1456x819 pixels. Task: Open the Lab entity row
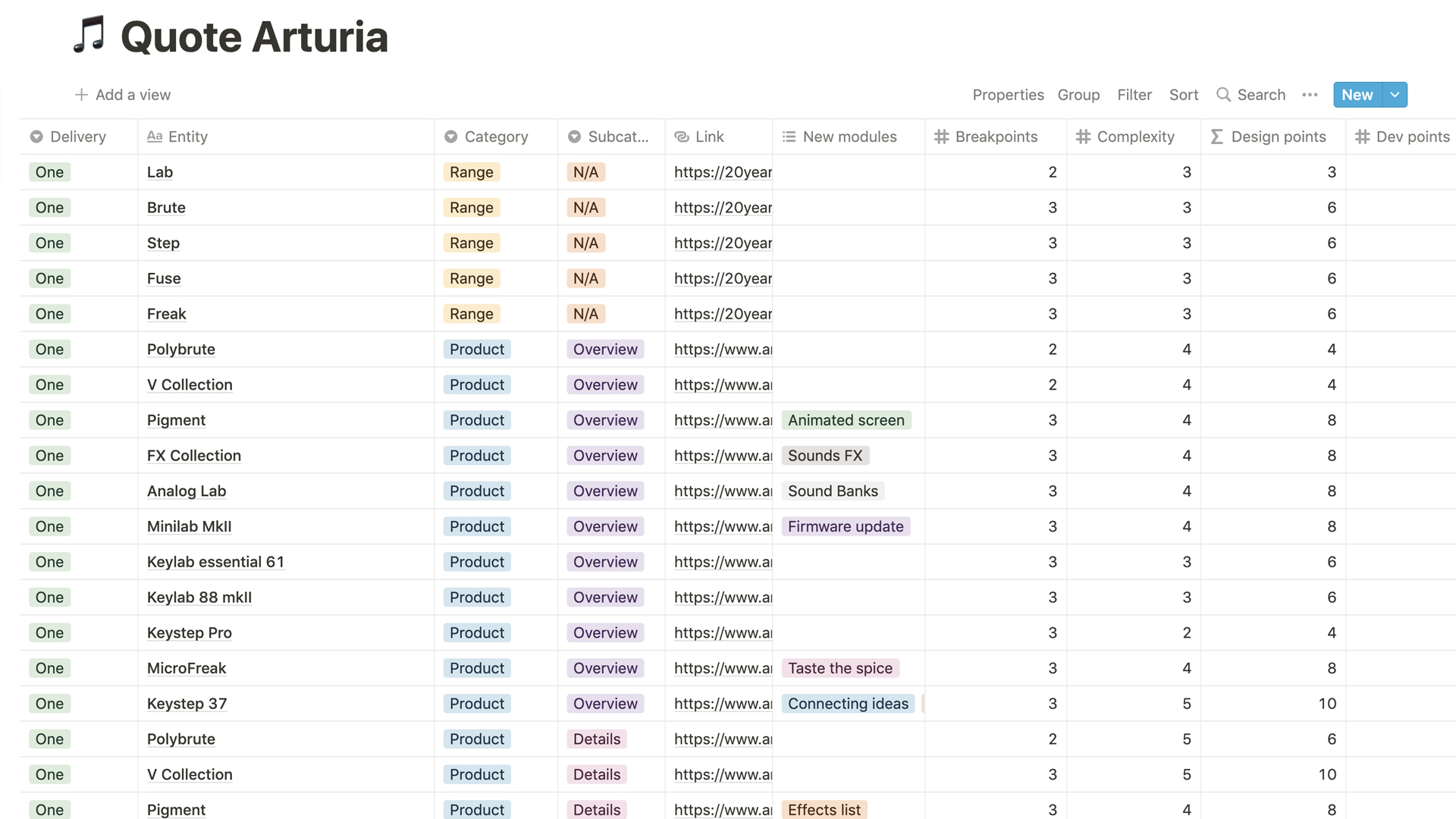point(160,172)
